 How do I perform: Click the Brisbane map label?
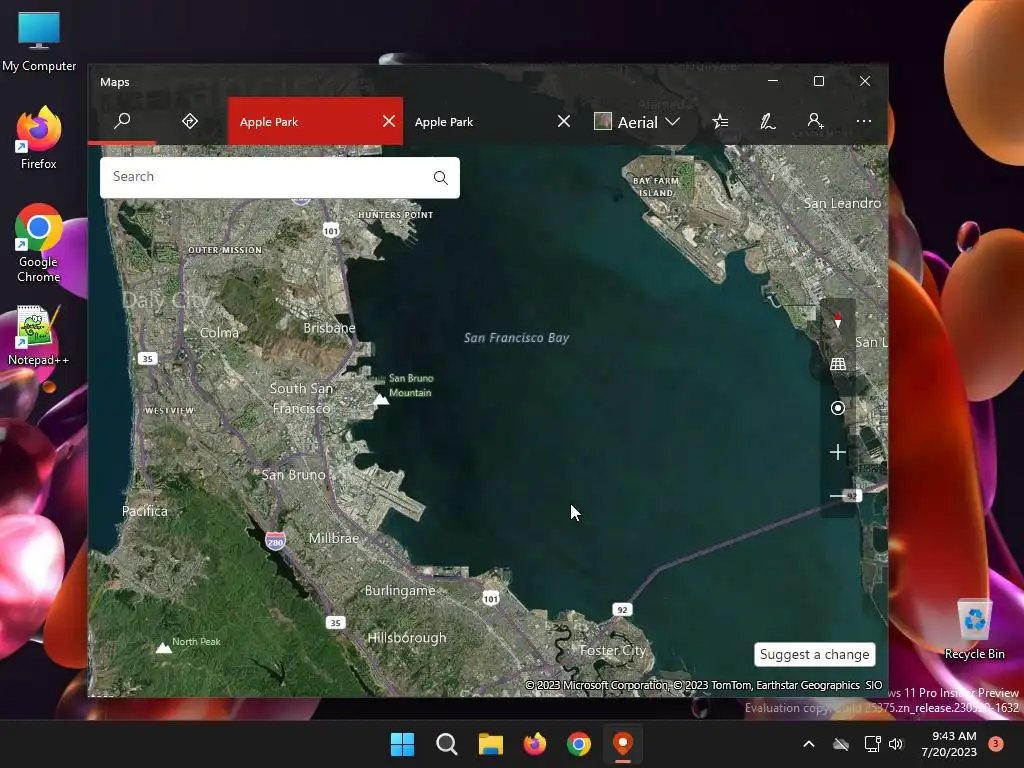click(x=329, y=328)
